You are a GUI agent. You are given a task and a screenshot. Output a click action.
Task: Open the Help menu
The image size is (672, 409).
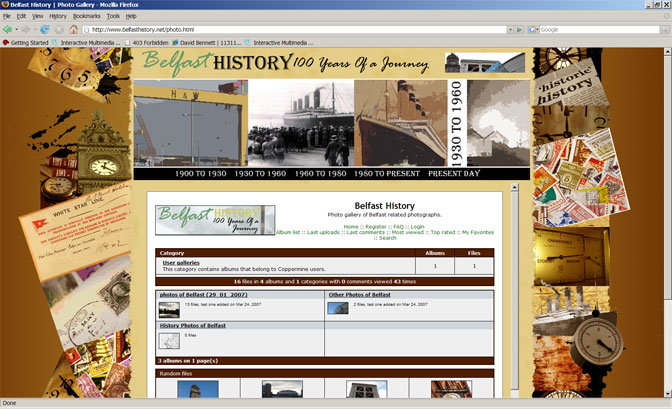[131, 16]
